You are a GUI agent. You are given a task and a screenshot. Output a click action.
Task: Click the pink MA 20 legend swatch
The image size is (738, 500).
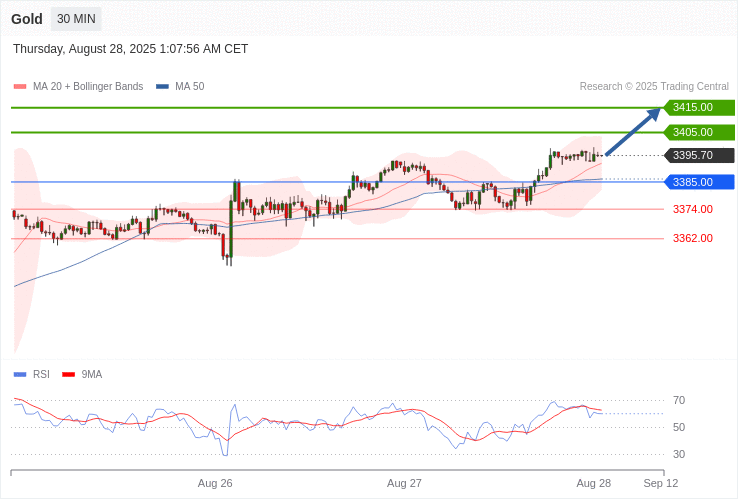pos(20,87)
